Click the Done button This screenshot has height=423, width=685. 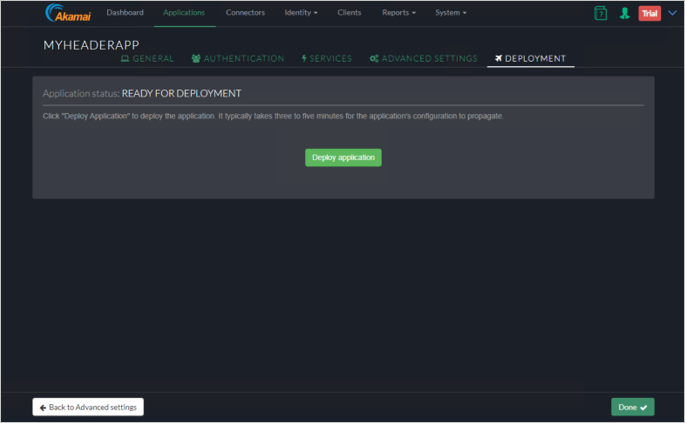point(633,407)
